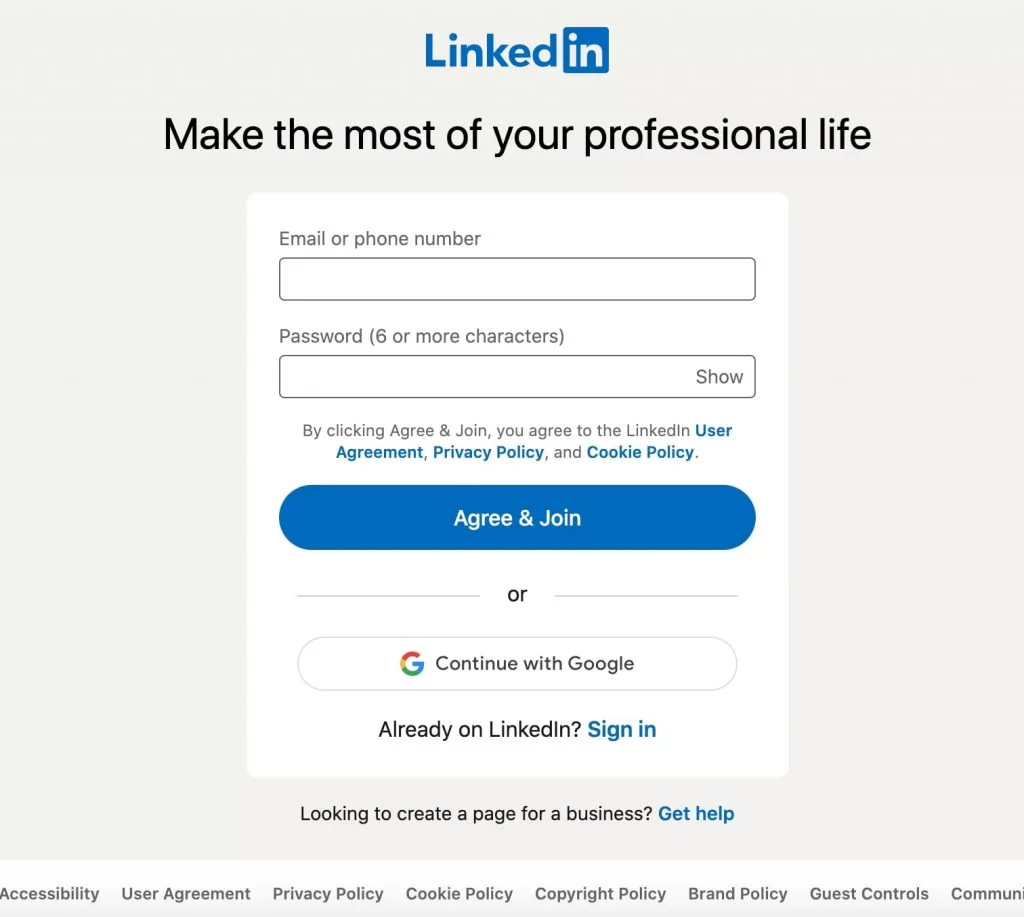Open Privacy Policy from the footer
1024x917 pixels.
coord(328,894)
